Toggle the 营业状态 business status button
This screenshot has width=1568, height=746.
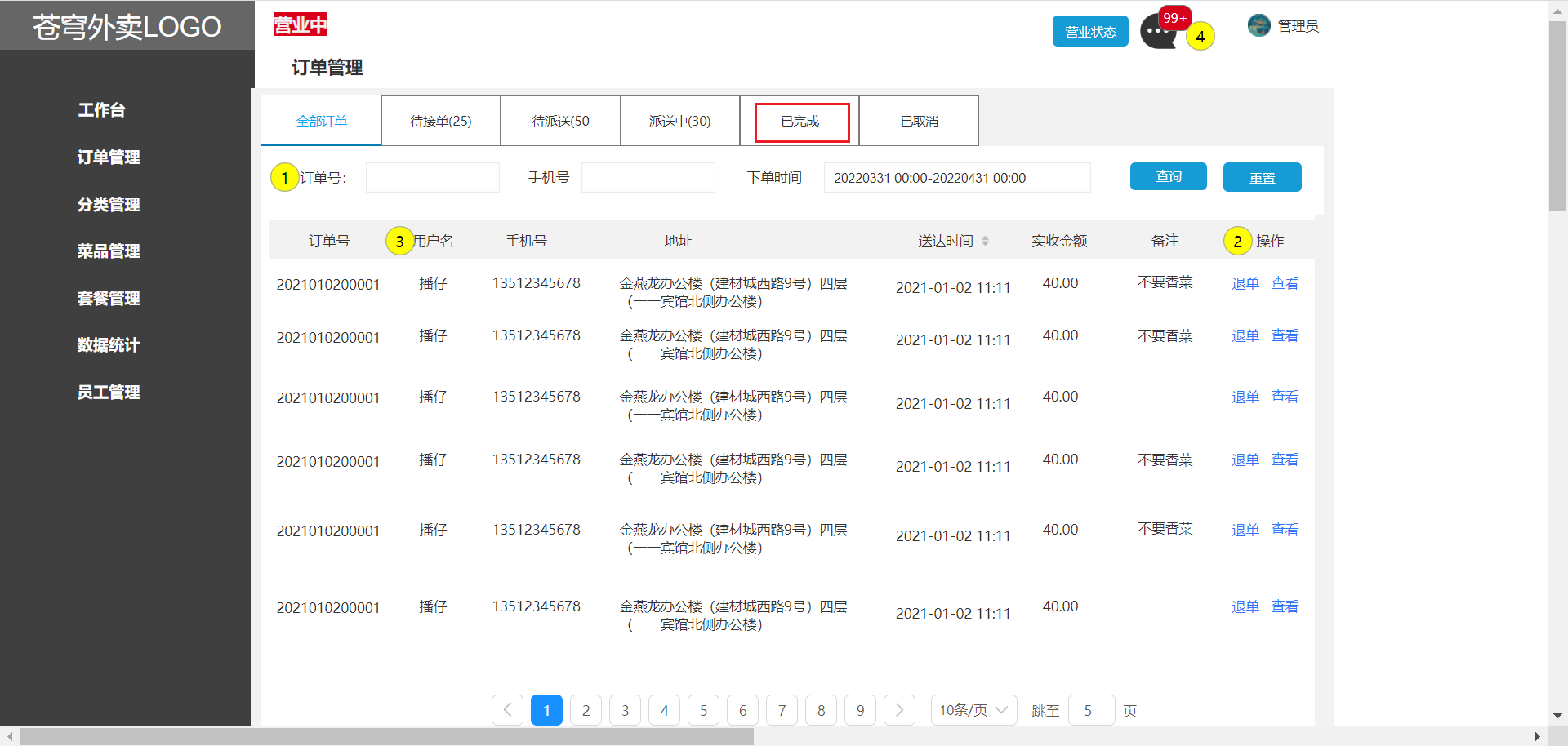(1090, 32)
